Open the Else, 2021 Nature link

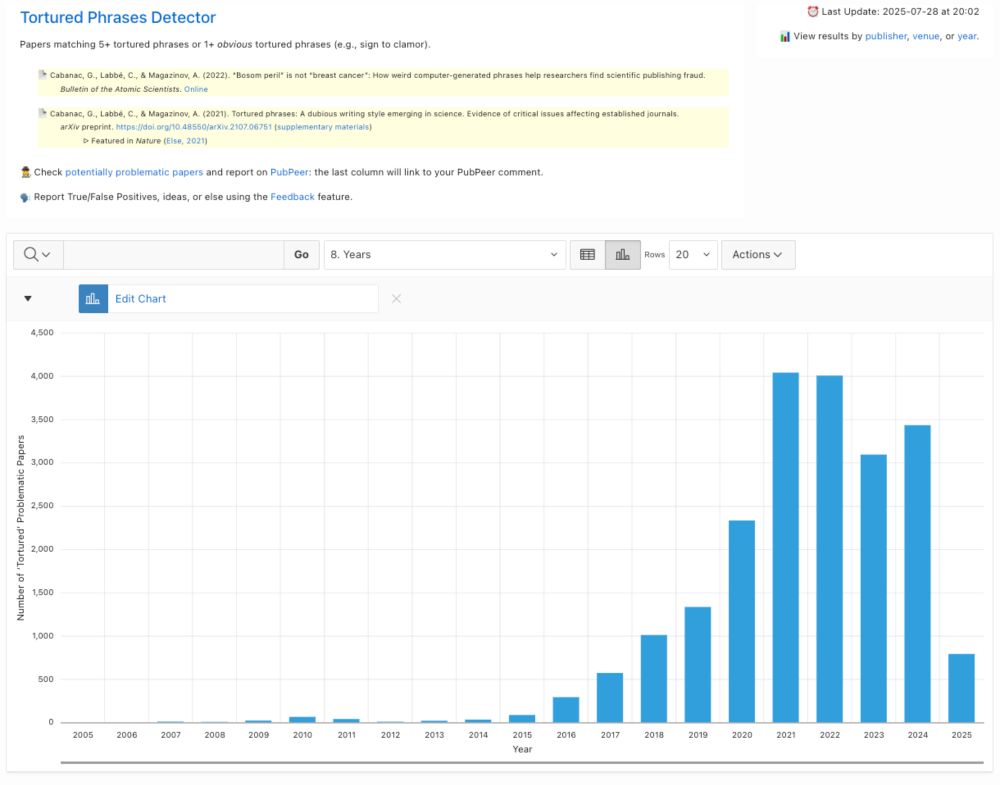(x=186, y=141)
